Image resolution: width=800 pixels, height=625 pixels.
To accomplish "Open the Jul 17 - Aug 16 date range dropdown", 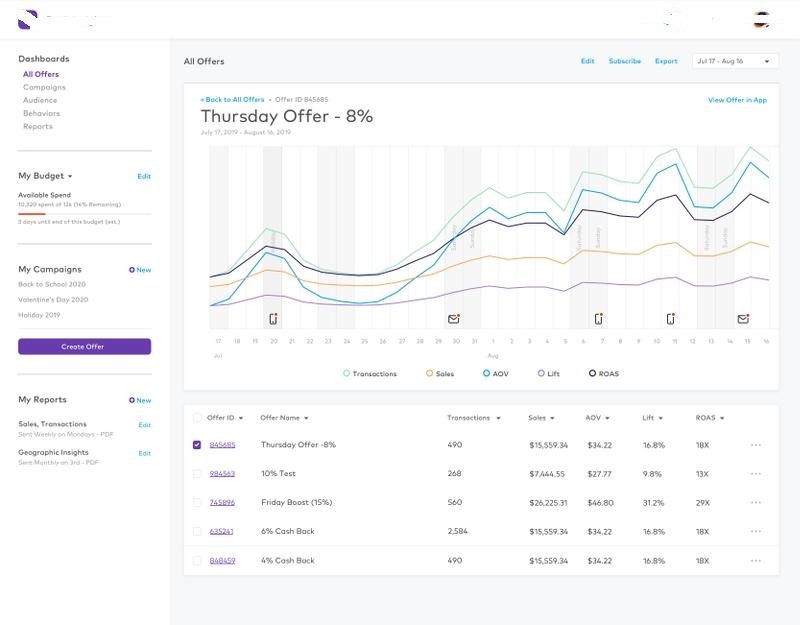I will coord(735,61).
